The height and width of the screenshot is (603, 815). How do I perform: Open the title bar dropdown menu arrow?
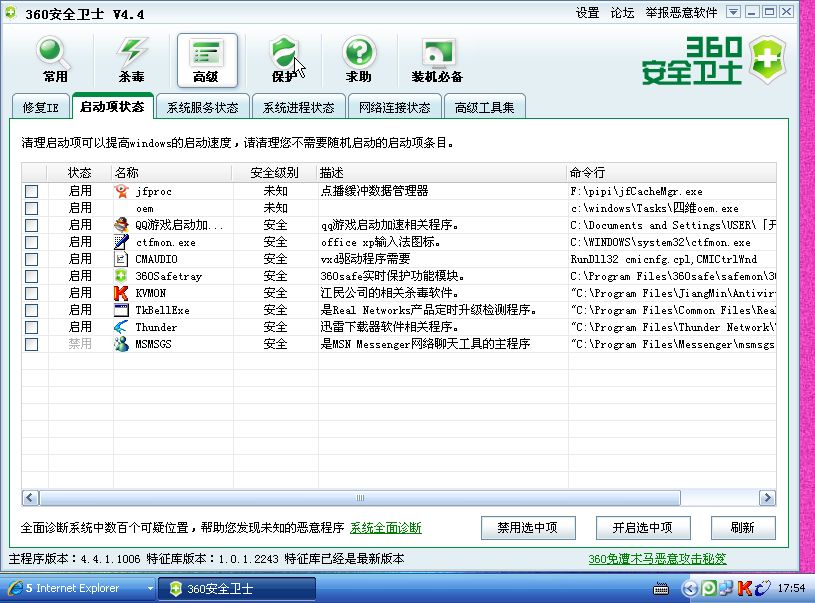click(733, 12)
